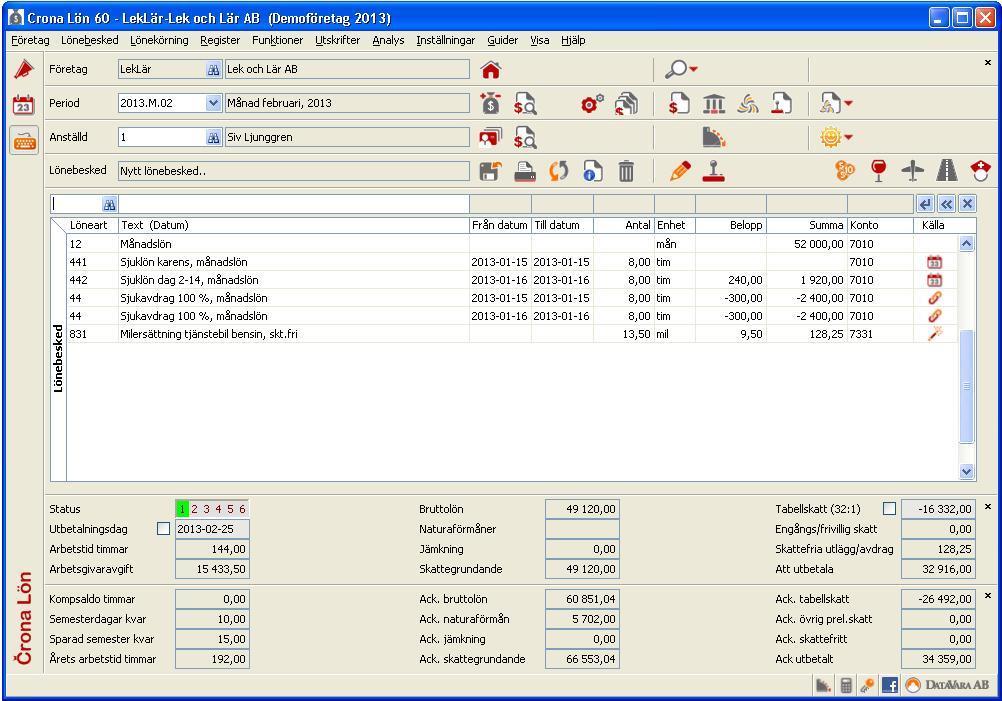Click the Summa column header
Image resolution: width=1002 pixels, height=701 pixels.
coord(806,225)
